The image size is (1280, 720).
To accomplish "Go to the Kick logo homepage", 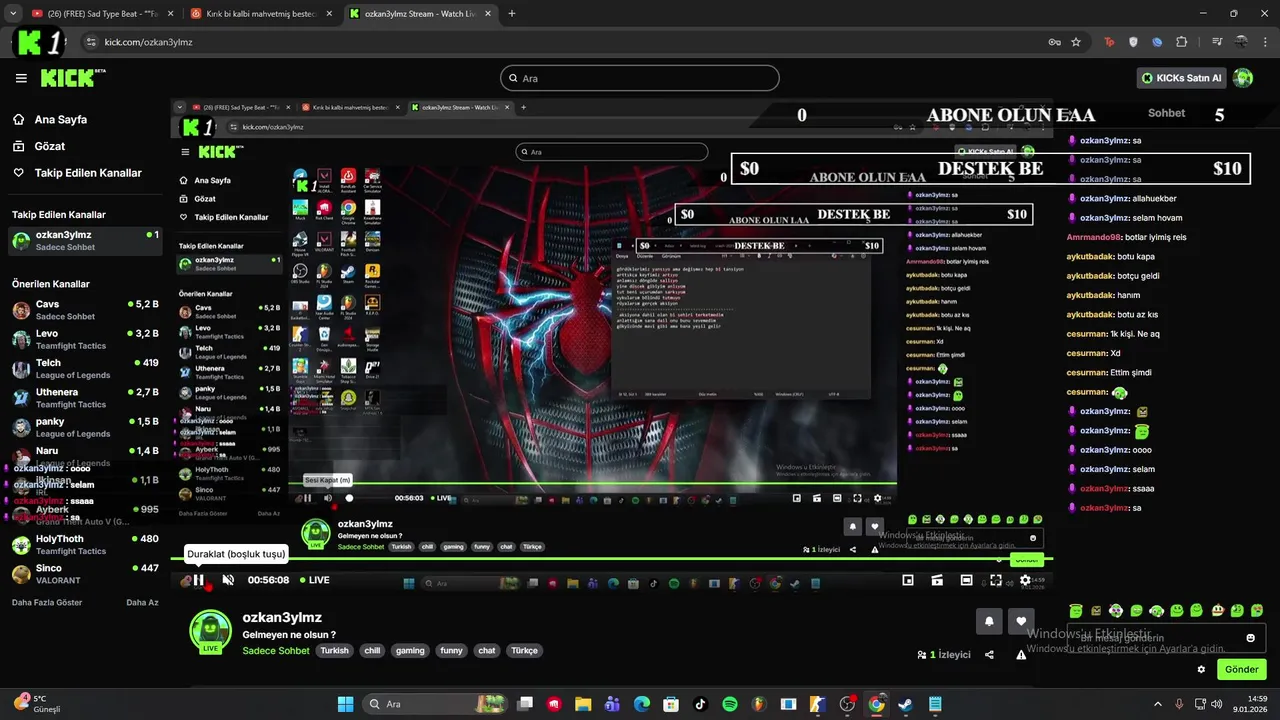I will pyautogui.click(x=73, y=78).
